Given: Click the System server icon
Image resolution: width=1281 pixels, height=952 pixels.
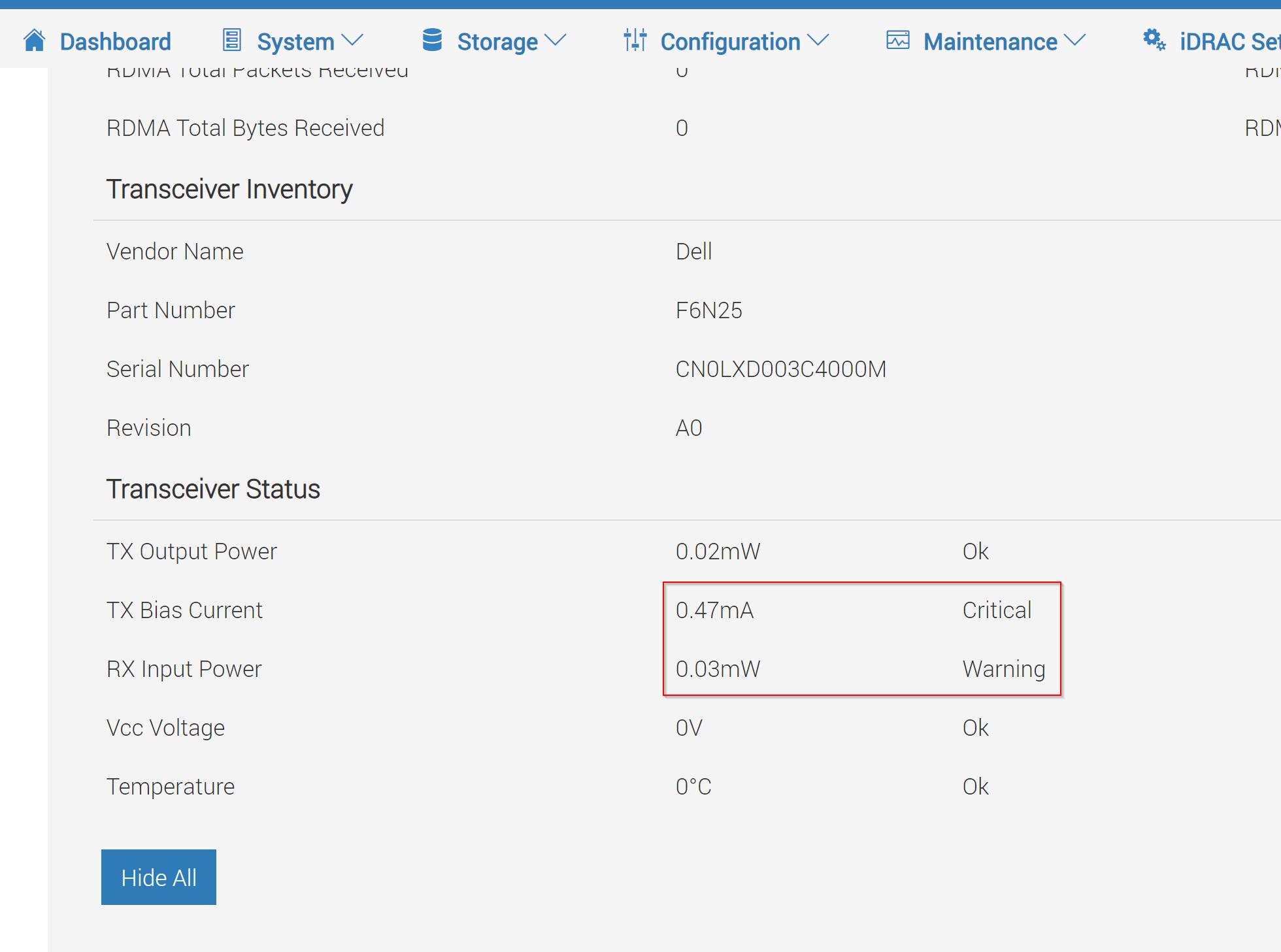Looking at the screenshot, I should (x=232, y=41).
